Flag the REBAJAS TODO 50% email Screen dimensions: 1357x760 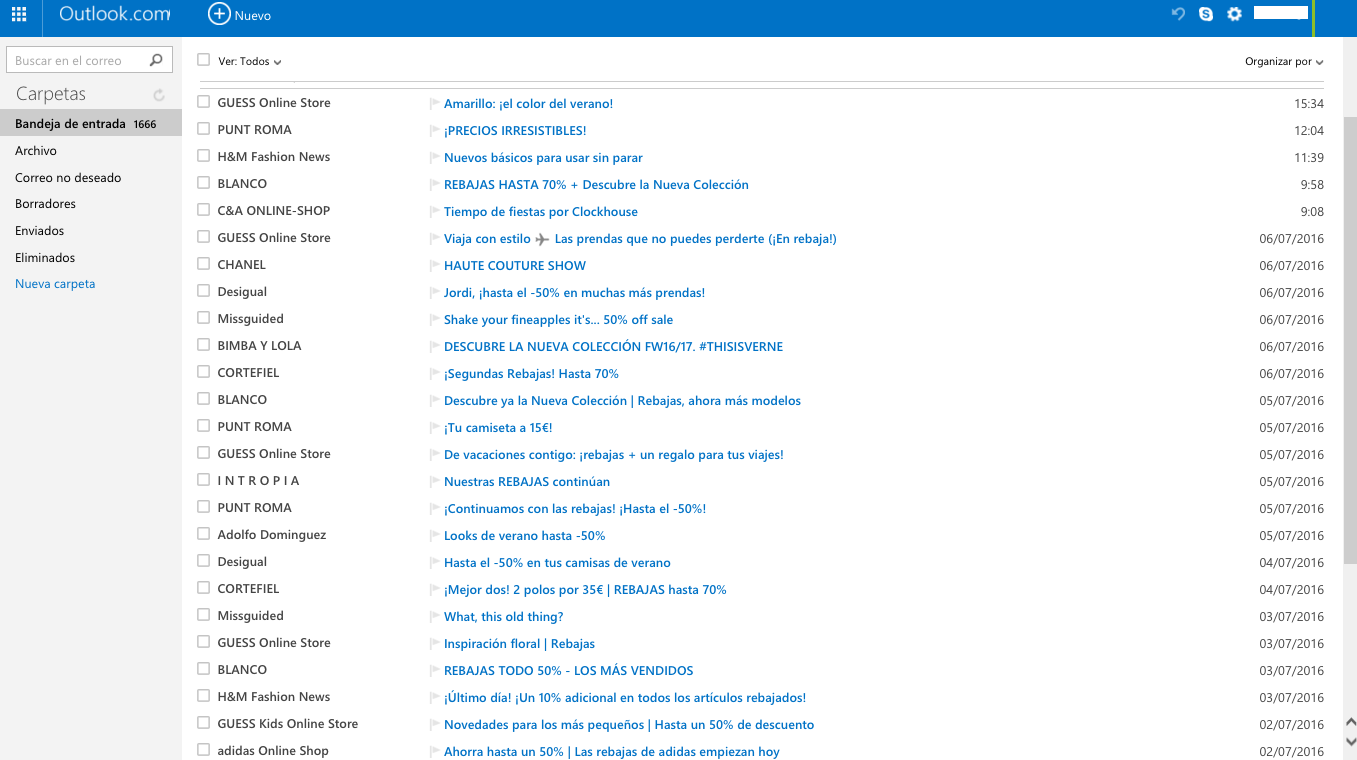pyautogui.click(x=435, y=671)
